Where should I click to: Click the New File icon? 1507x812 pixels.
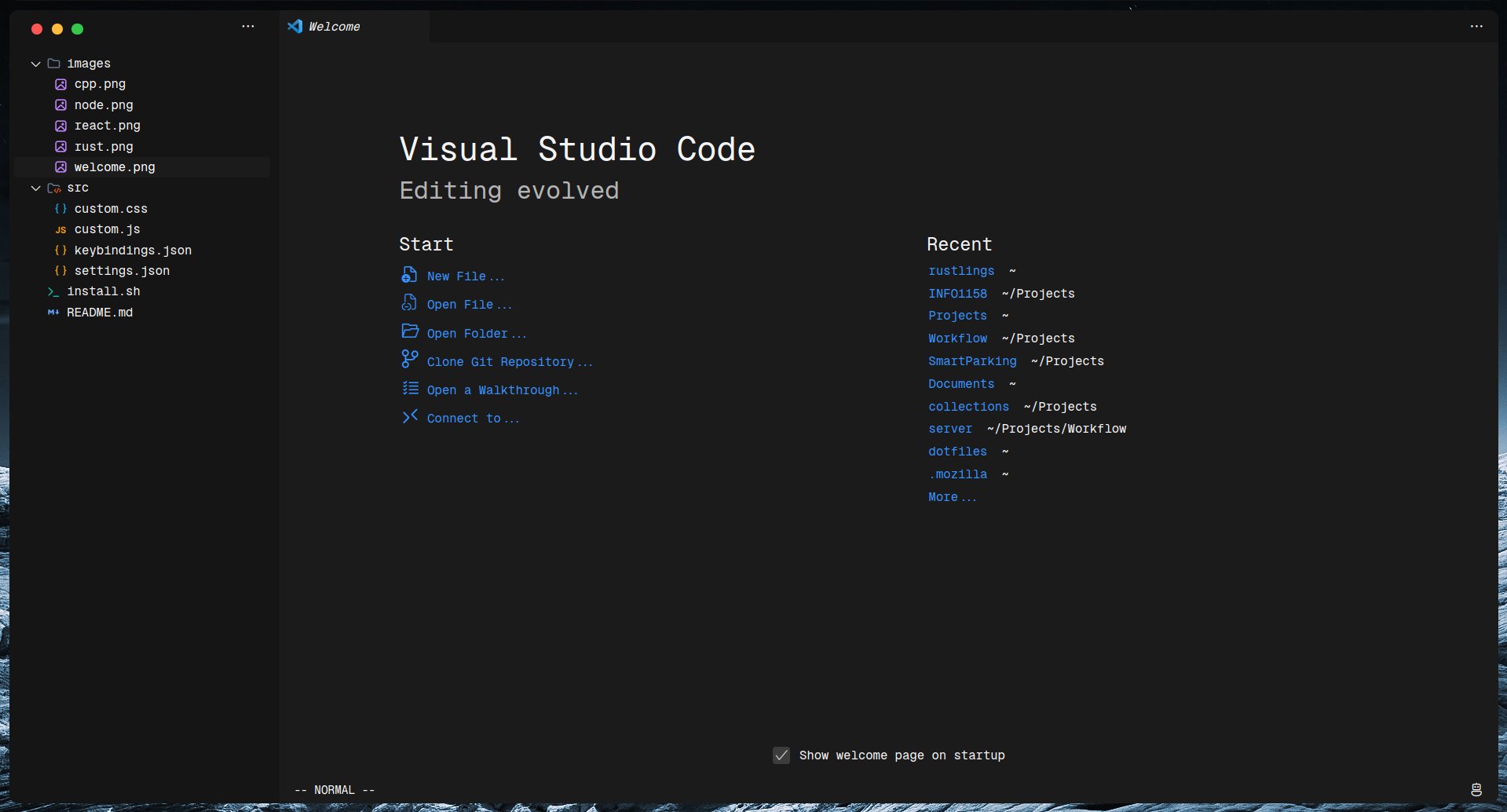pos(409,275)
